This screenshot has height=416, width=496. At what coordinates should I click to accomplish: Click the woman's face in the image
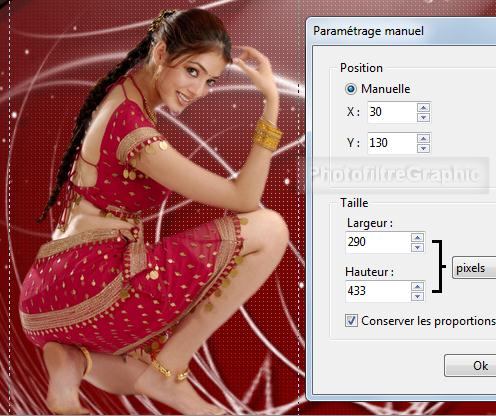coord(196,79)
